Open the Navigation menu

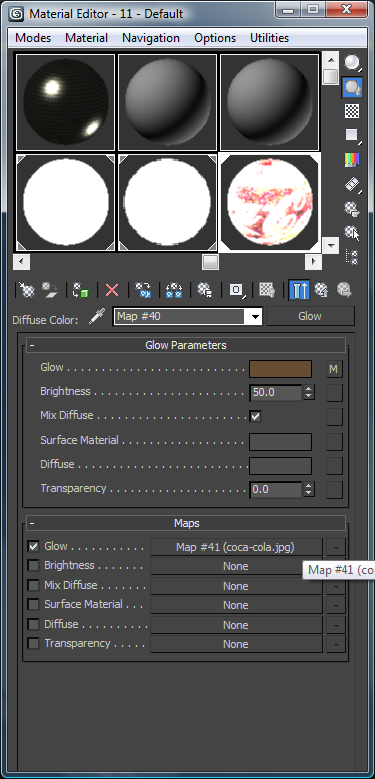coord(151,38)
